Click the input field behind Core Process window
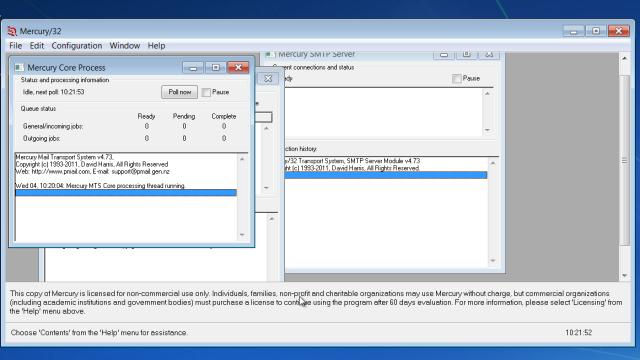Screen dimensions: 640x360 (x=263, y=117)
